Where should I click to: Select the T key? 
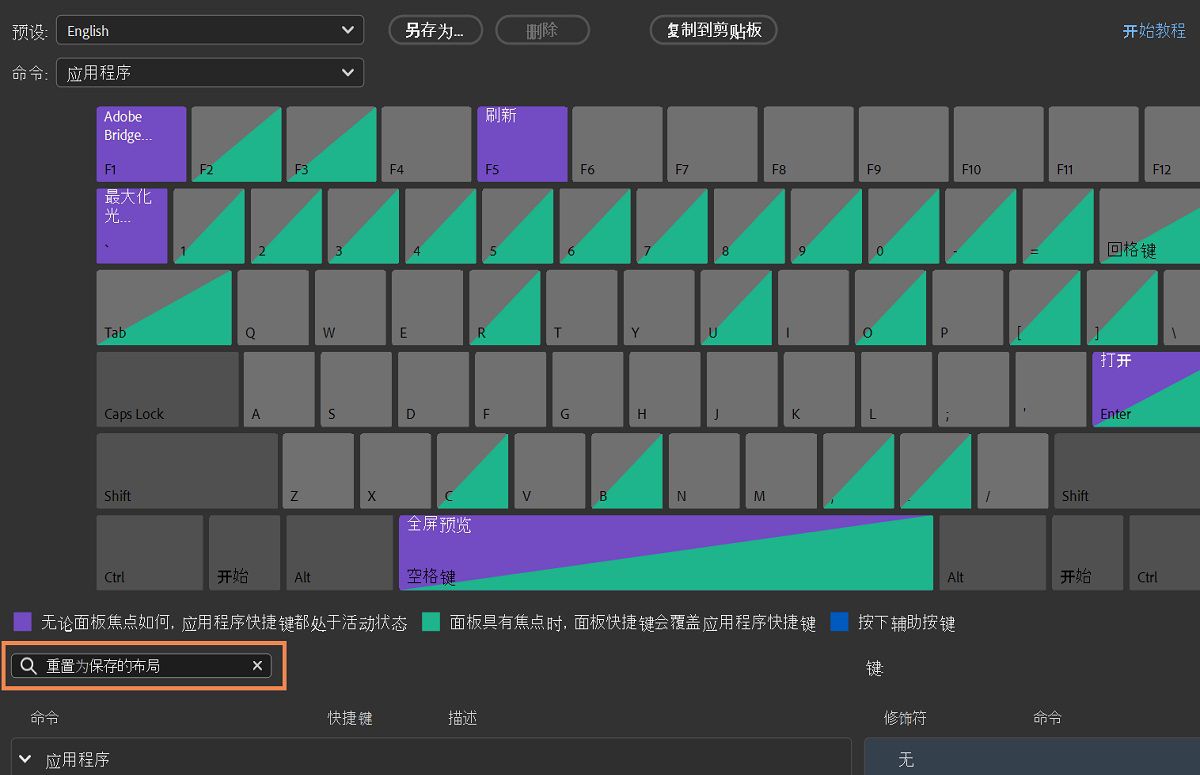coord(581,308)
